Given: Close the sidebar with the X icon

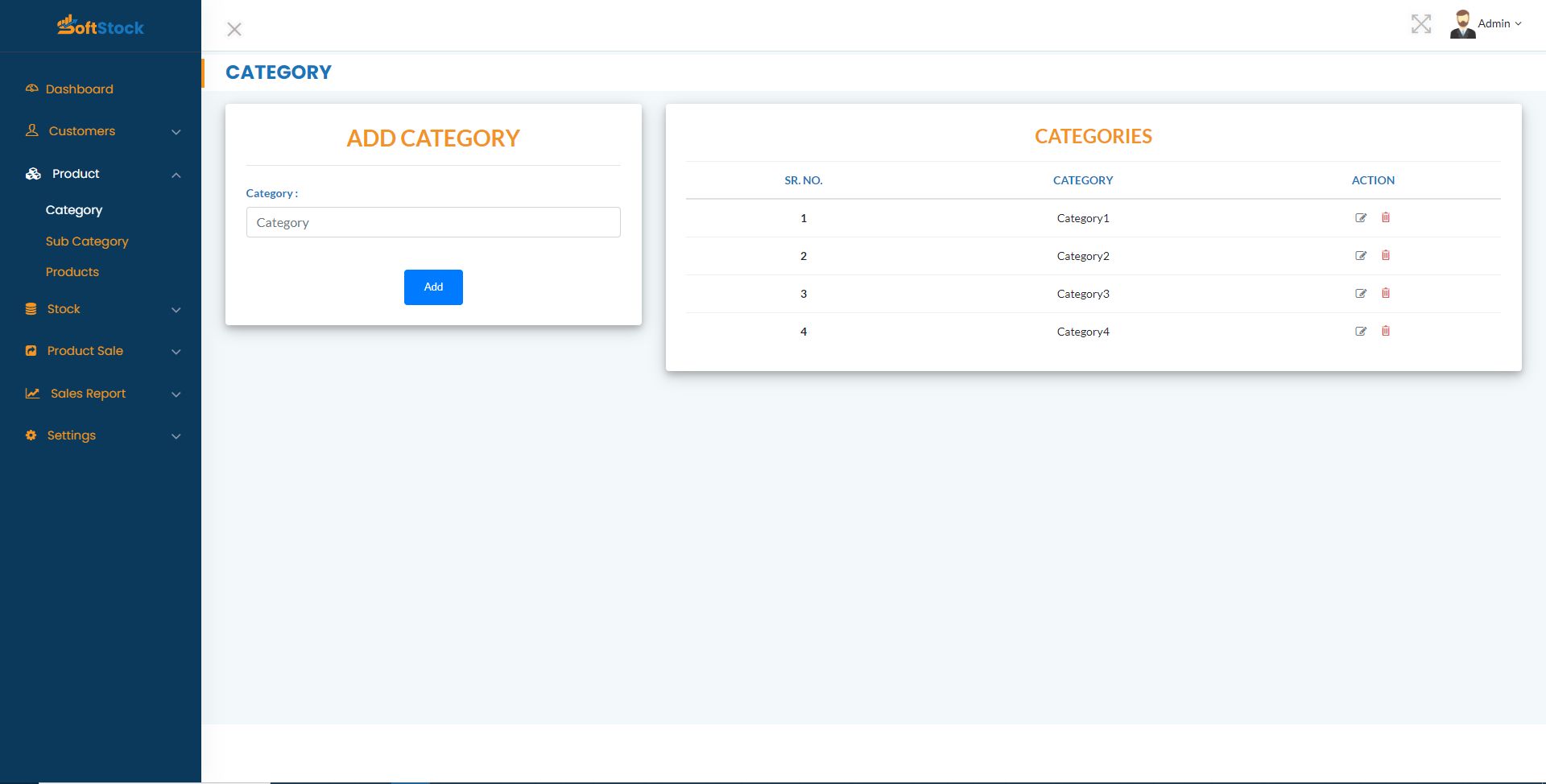Looking at the screenshot, I should [234, 30].
